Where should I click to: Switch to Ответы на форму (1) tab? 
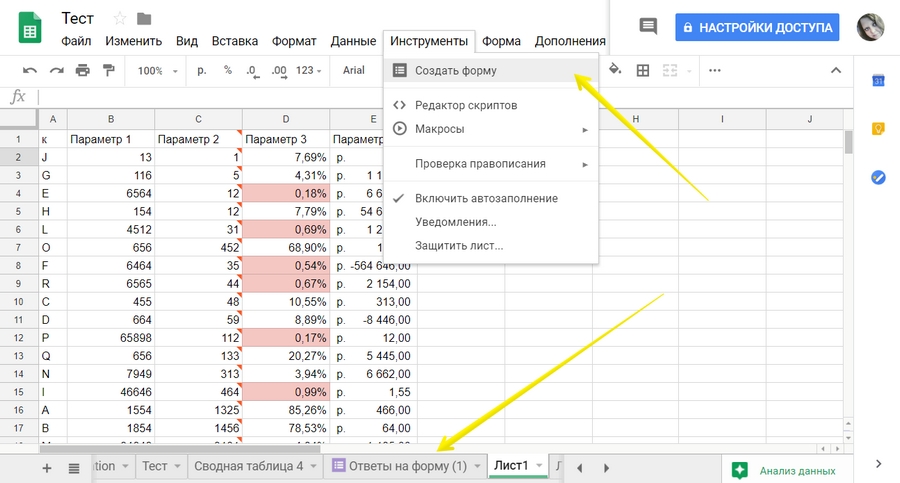(399, 466)
